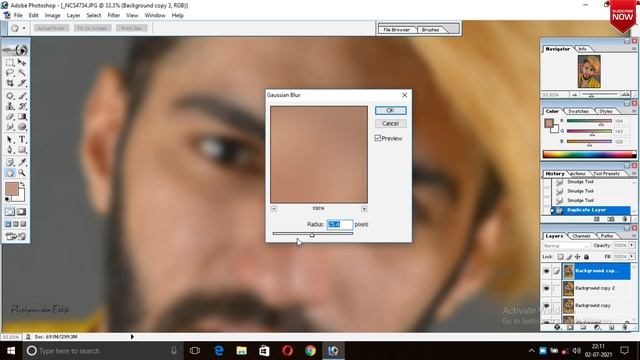Open the status bar info arrow menu
The image size is (640, 360).
pos(132,337)
